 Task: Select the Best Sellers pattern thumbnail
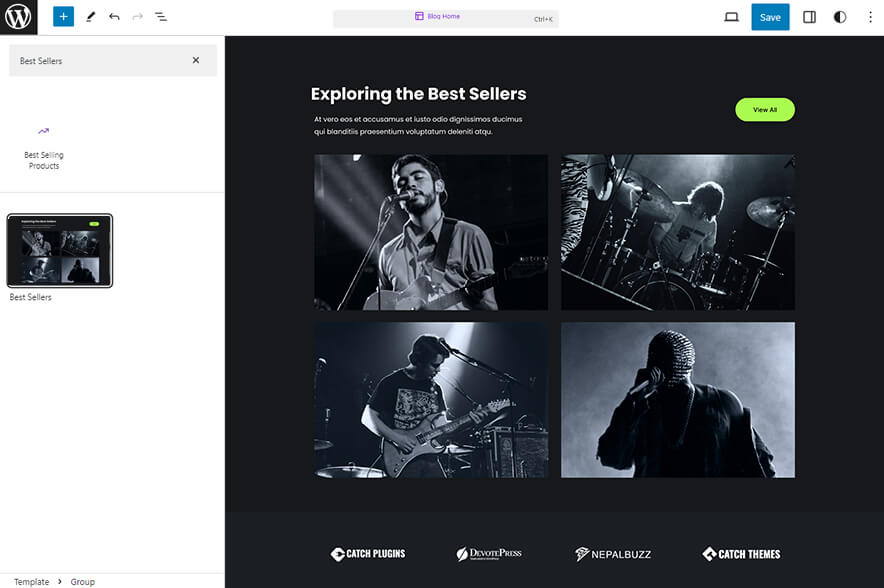(59, 250)
